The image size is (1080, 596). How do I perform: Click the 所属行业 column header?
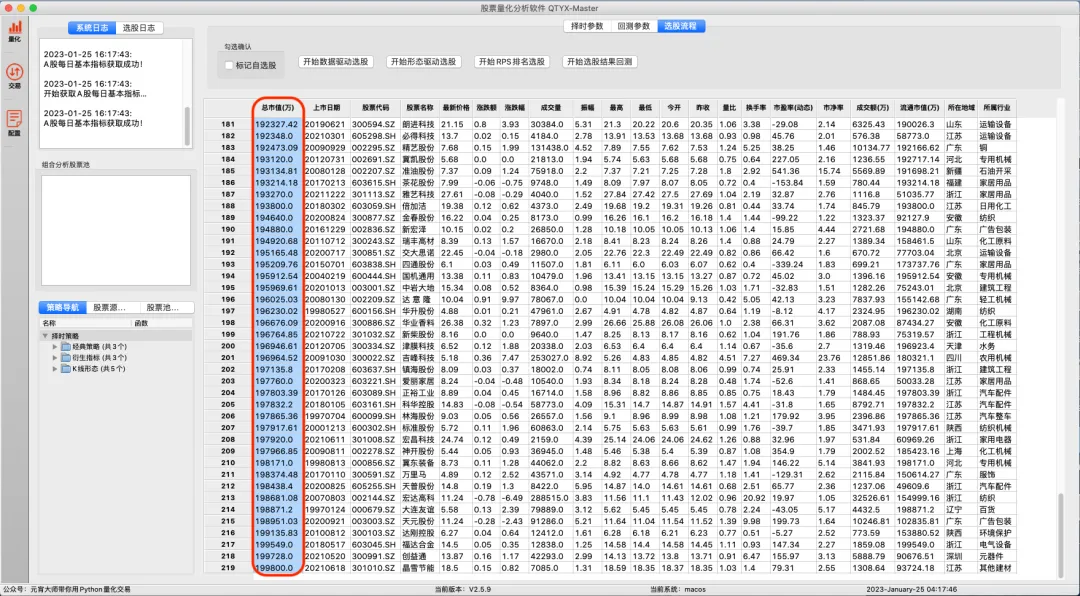point(997,107)
